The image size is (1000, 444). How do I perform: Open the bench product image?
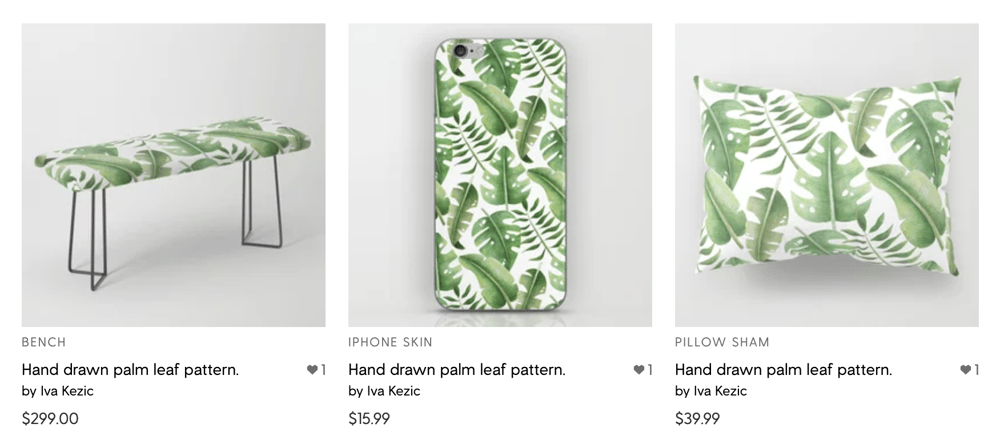tap(173, 175)
